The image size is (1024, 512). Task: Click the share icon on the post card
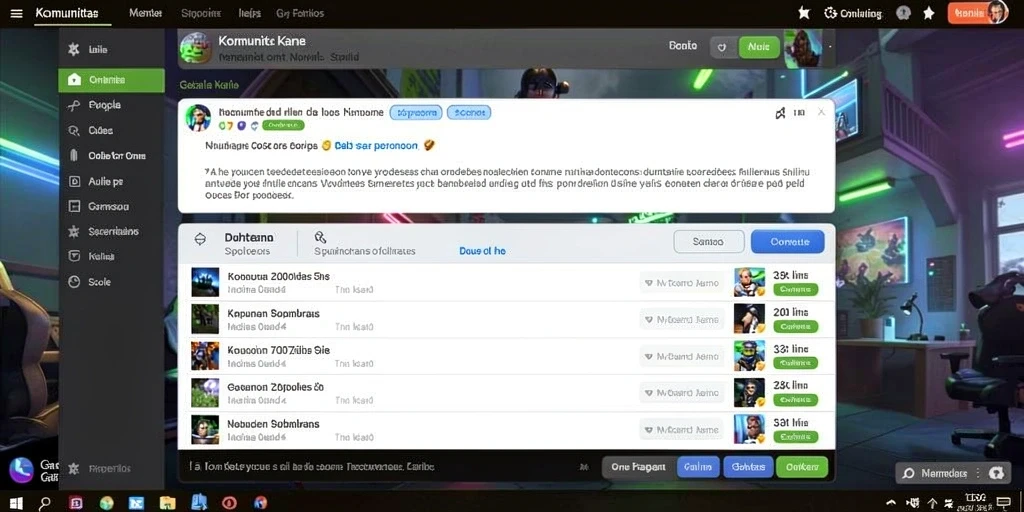coord(780,113)
